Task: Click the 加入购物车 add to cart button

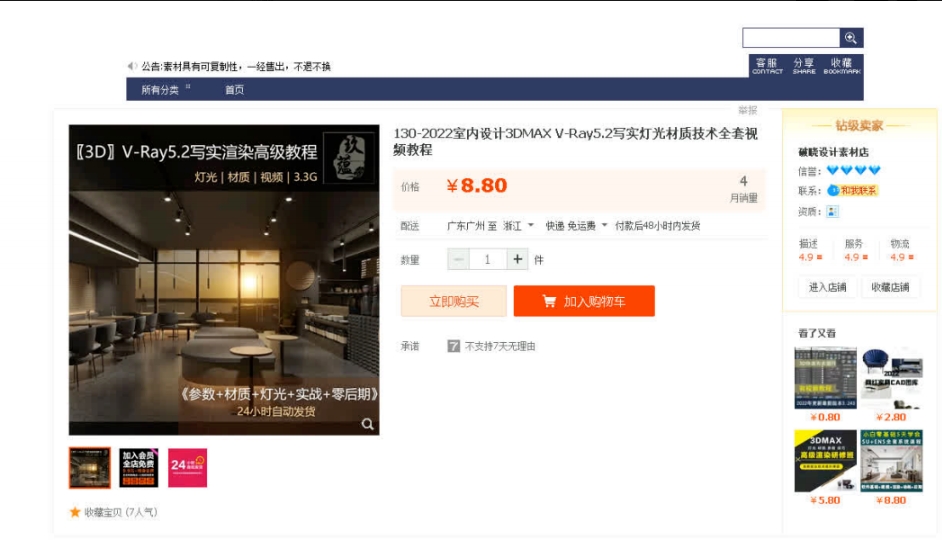Action: click(584, 301)
